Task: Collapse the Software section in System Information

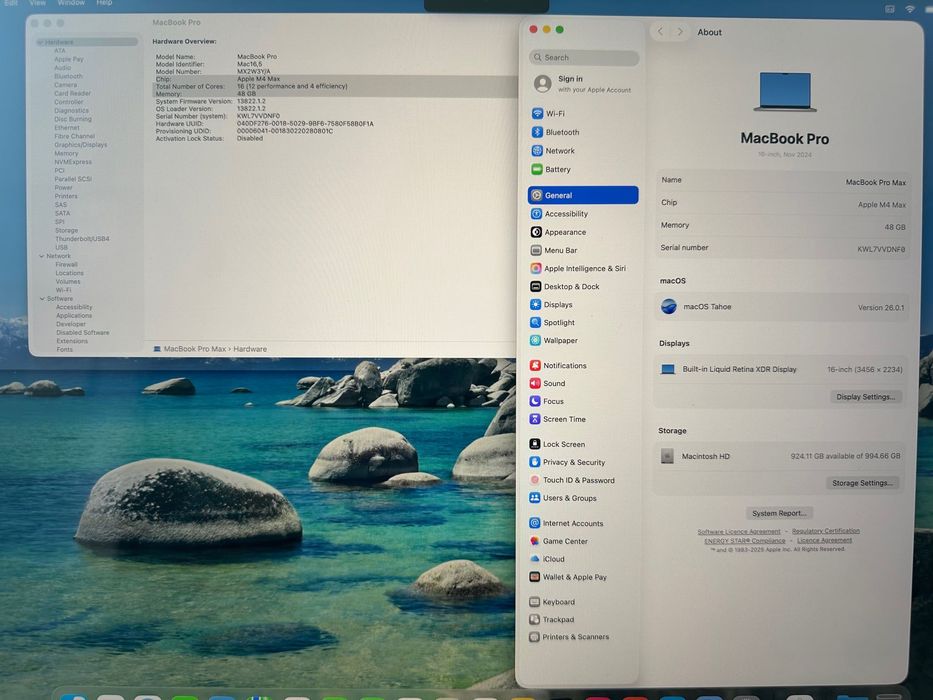Action: (42, 299)
